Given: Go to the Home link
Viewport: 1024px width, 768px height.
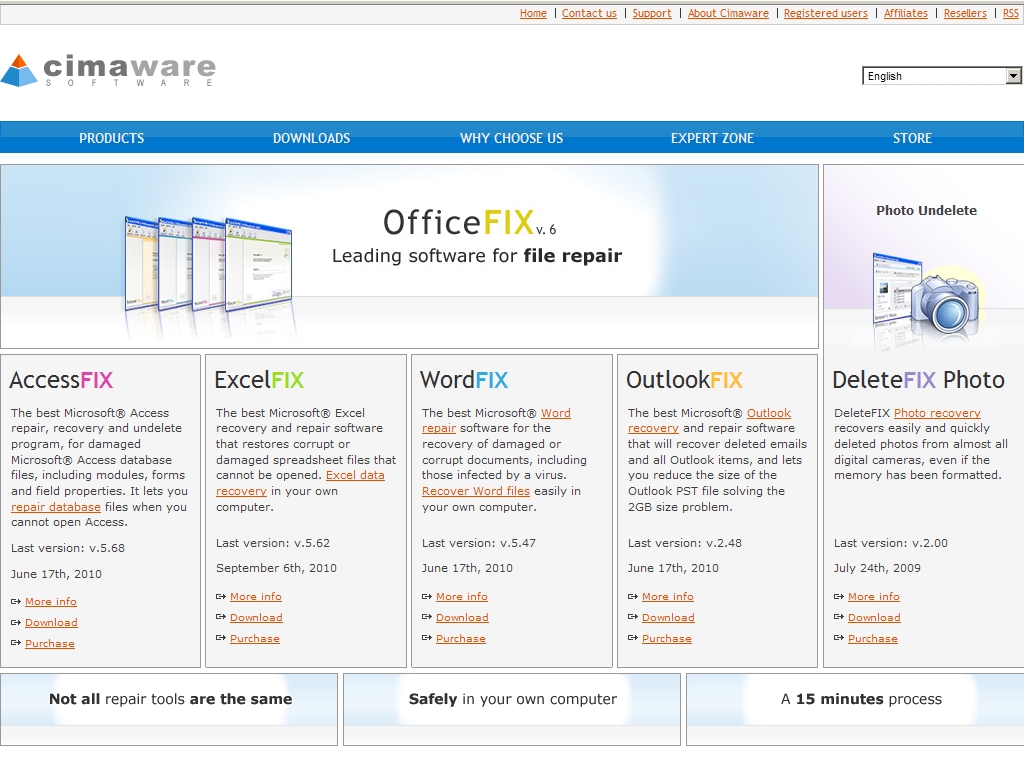Looking at the screenshot, I should click(x=533, y=13).
